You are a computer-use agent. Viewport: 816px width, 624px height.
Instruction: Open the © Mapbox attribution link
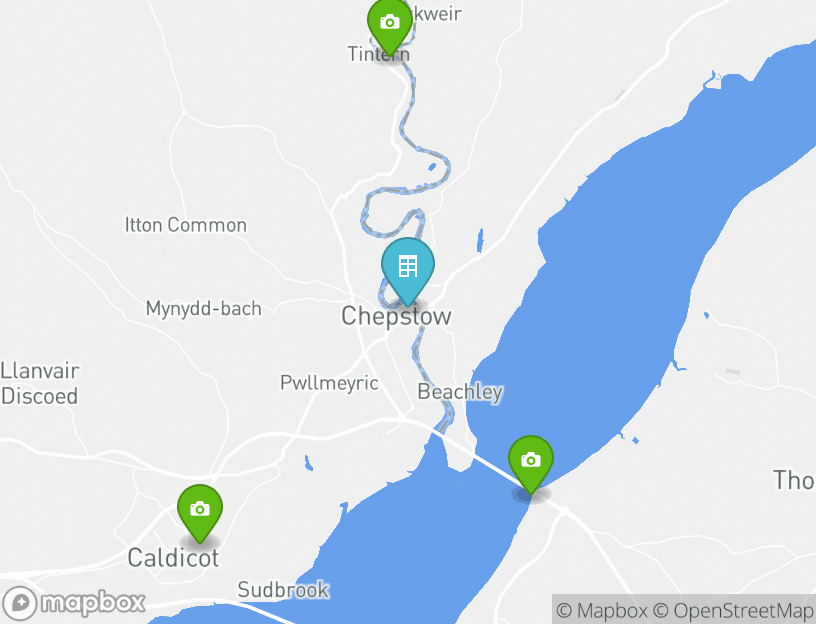click(602, 610)
